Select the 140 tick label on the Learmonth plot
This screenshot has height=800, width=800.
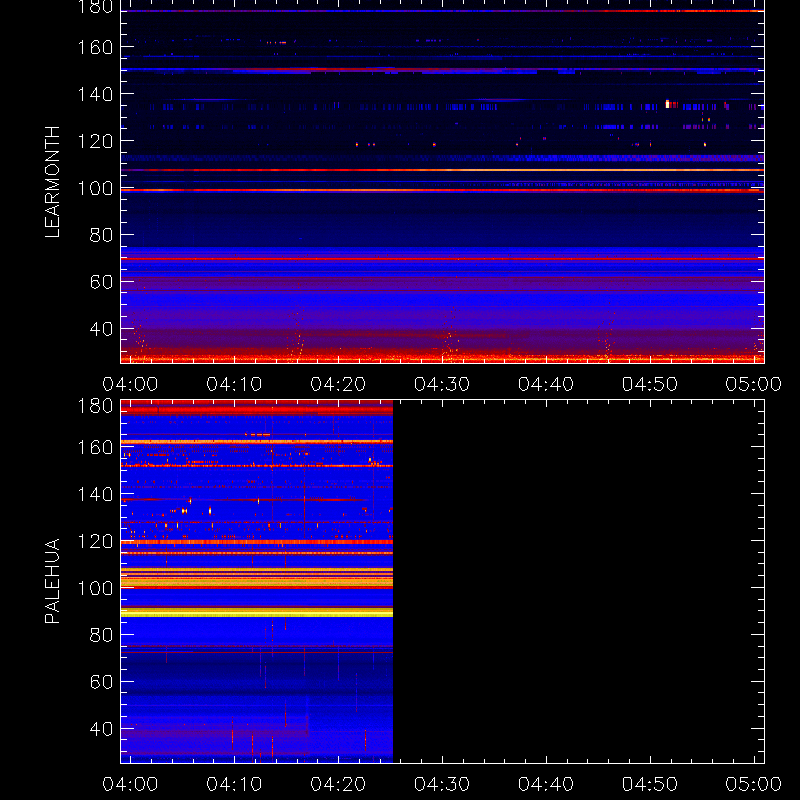(95, 94)
